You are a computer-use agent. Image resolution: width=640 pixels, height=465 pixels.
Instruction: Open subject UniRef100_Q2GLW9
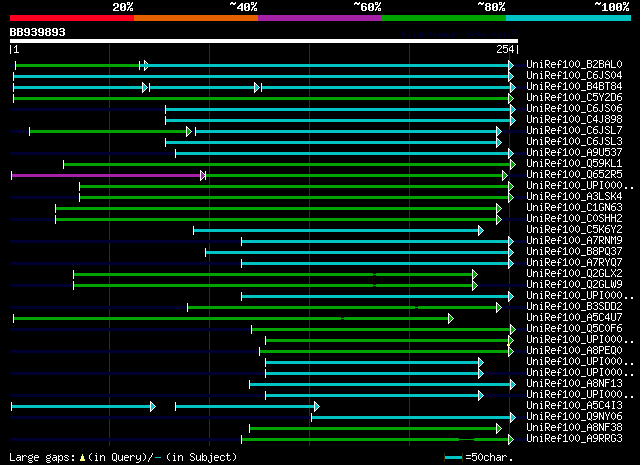click(x=574, y=285)
